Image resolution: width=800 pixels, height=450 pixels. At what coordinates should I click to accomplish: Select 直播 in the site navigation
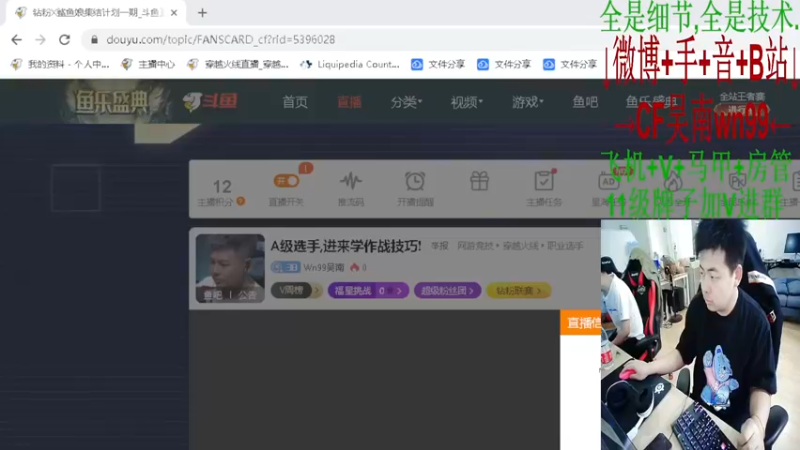coord(349,102)
